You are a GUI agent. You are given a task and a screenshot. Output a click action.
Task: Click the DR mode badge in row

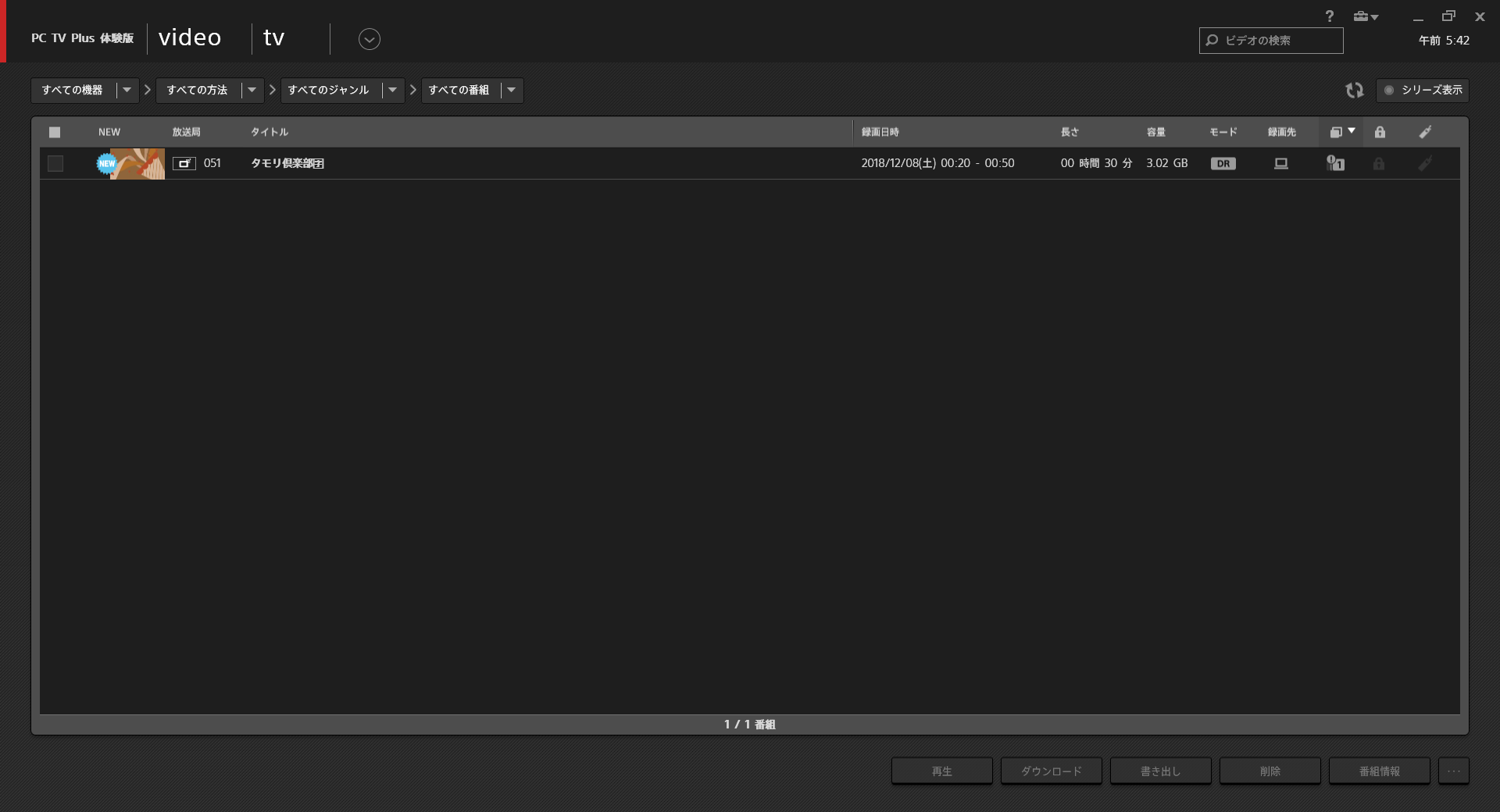1223,163
